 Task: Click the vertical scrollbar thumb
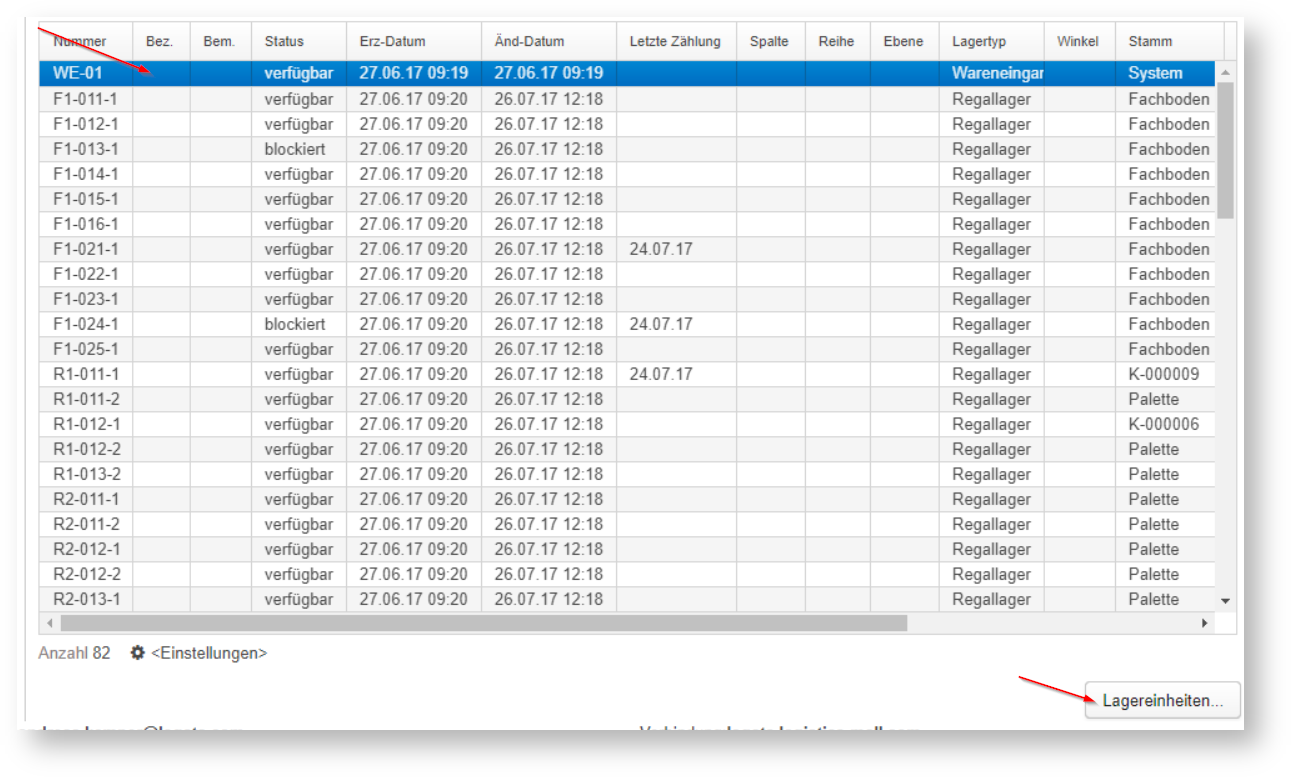tap(1226, 150)
